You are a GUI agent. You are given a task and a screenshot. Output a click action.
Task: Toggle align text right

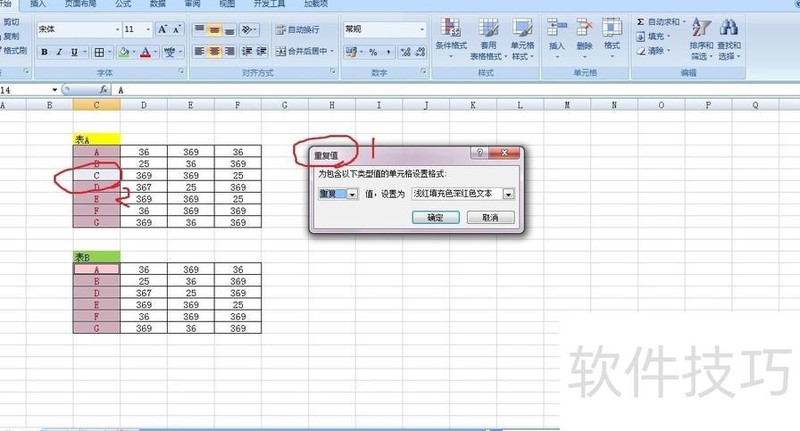pos(230,51)
